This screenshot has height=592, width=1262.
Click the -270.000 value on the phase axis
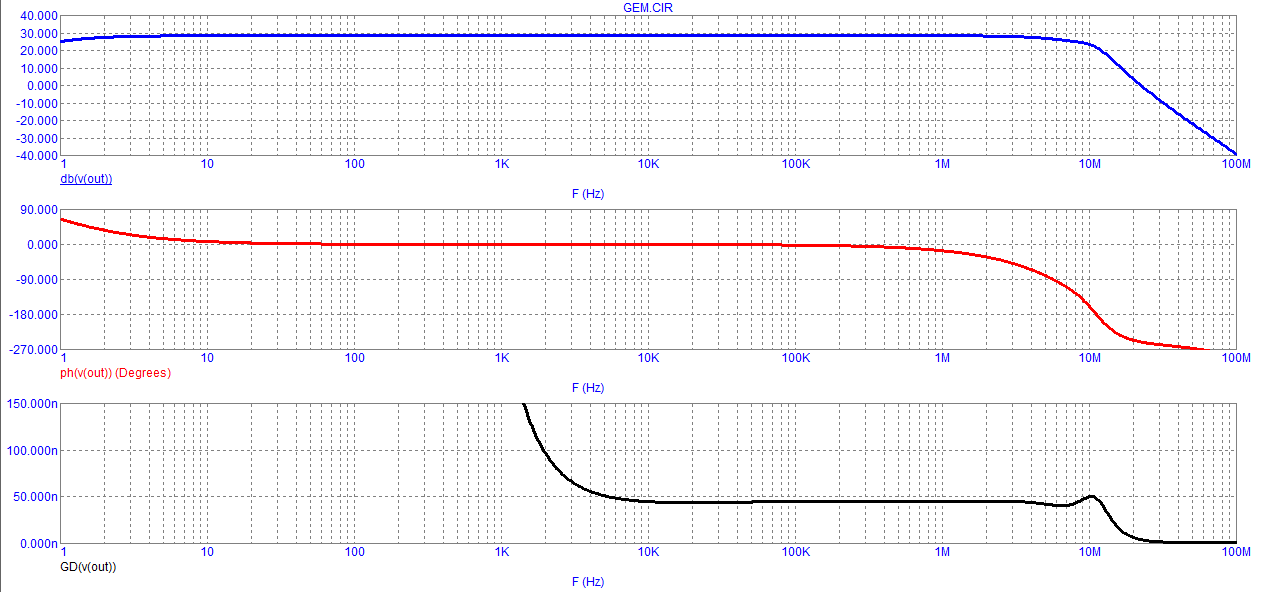[x=33, y=350]
